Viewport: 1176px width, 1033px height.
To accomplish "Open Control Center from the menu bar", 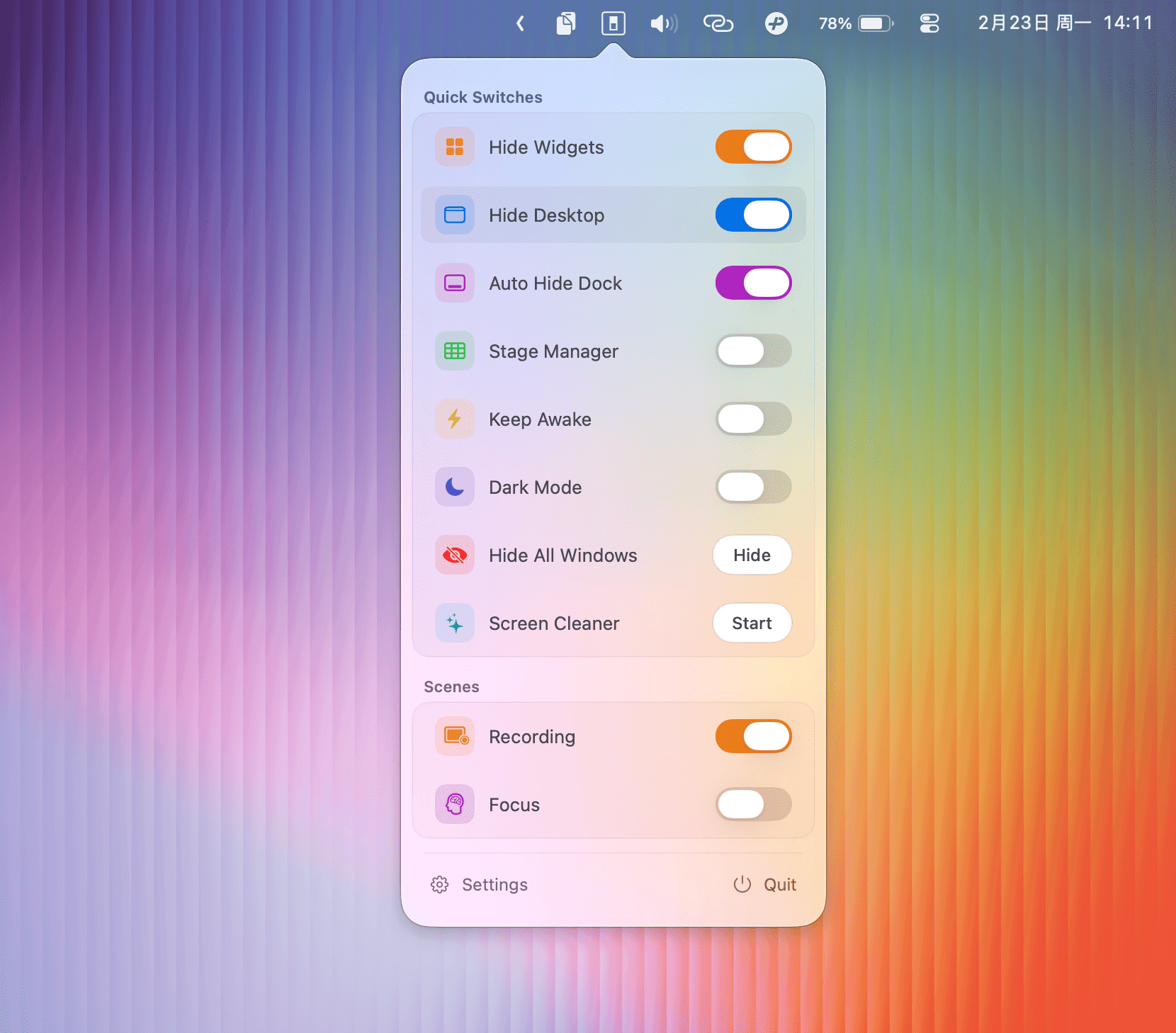I will 929,23.
